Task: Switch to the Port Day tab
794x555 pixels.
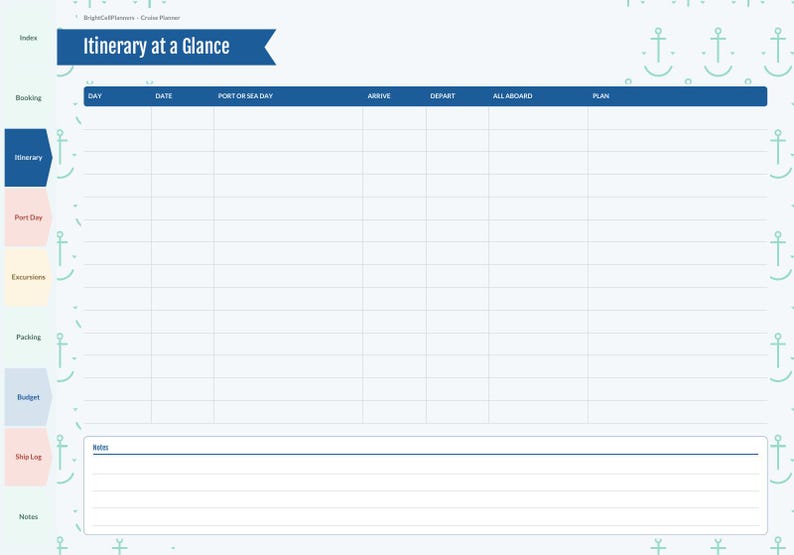Action: click(28, 217)
